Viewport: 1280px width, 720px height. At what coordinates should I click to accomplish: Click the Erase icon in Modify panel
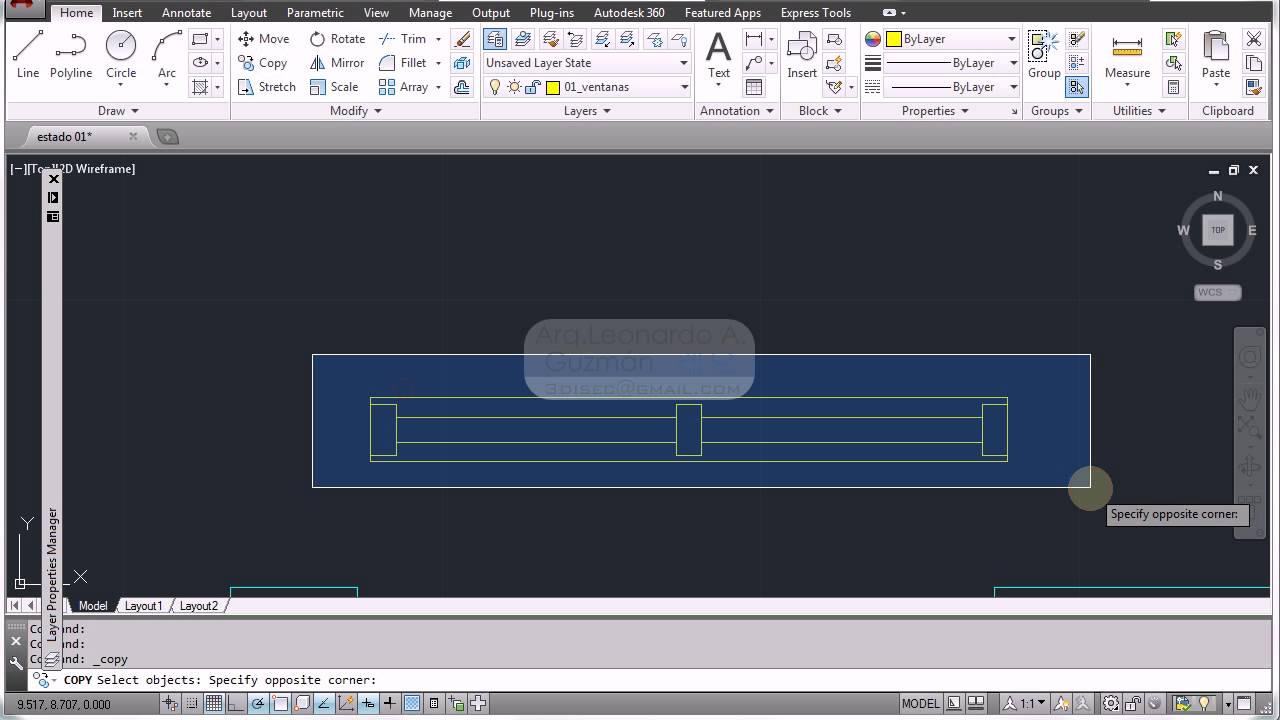(462, 39)
